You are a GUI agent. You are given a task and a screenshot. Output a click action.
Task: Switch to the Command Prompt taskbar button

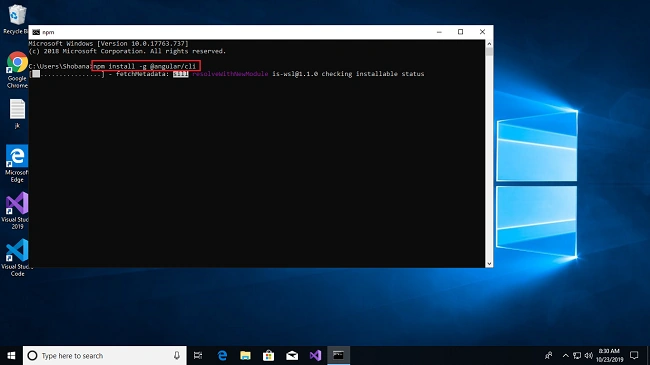[x=338, y=355]
